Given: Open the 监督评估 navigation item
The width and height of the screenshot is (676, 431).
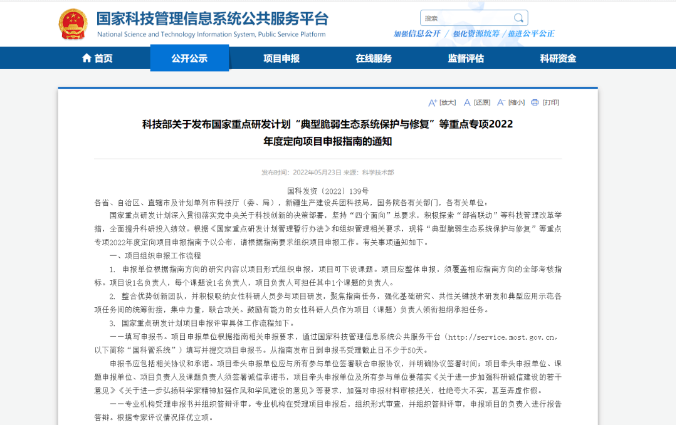Looking at the screenshot, I should 466,58.
